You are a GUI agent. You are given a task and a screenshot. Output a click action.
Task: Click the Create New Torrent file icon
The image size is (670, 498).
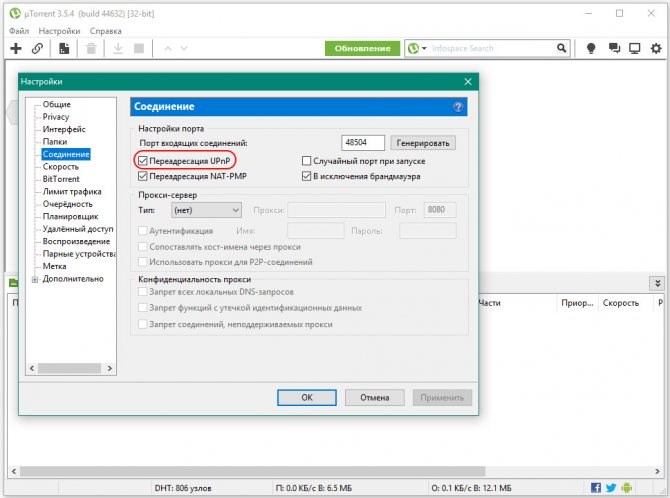(64, 48)
